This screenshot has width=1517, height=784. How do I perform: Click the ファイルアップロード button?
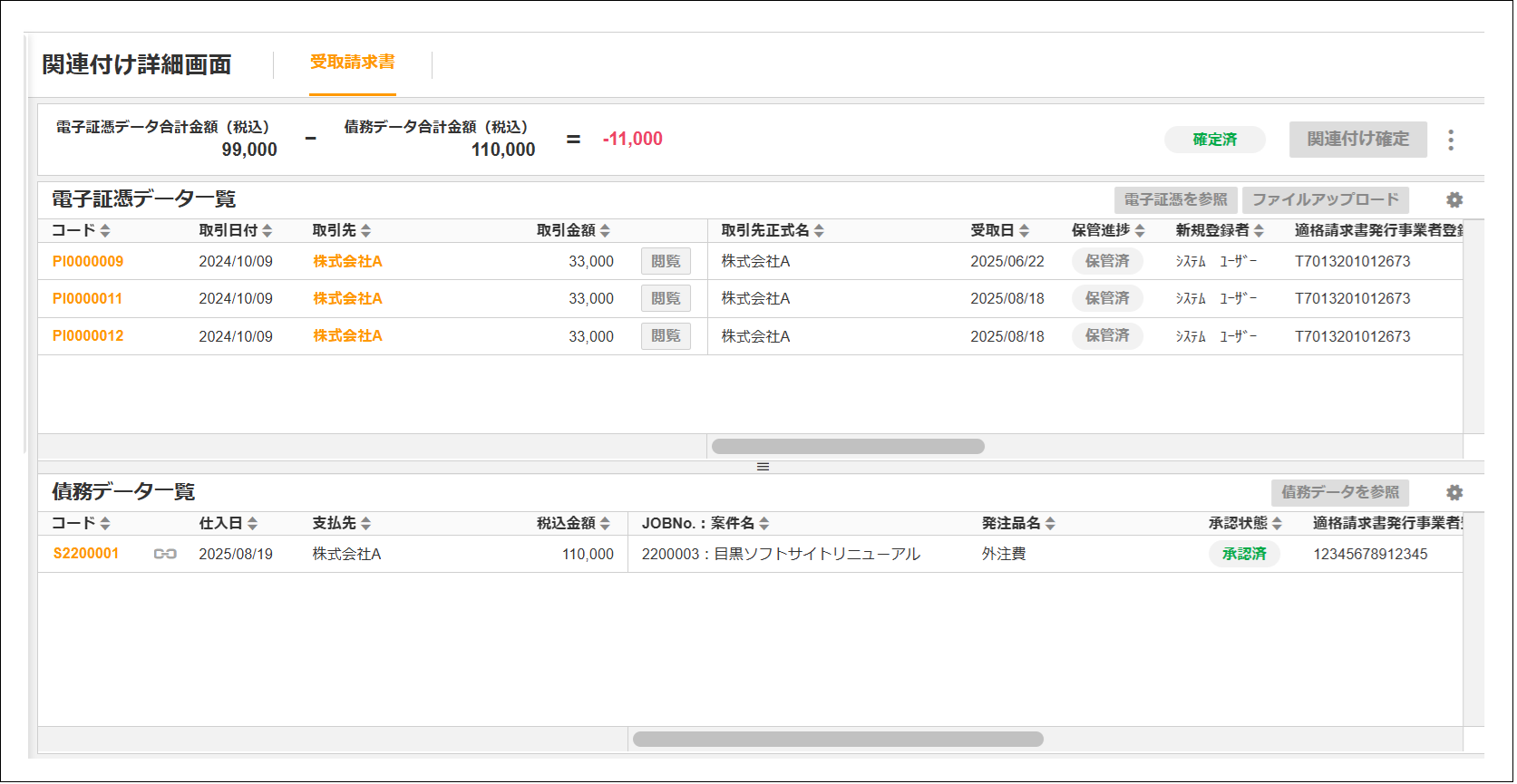point(1325,200)
